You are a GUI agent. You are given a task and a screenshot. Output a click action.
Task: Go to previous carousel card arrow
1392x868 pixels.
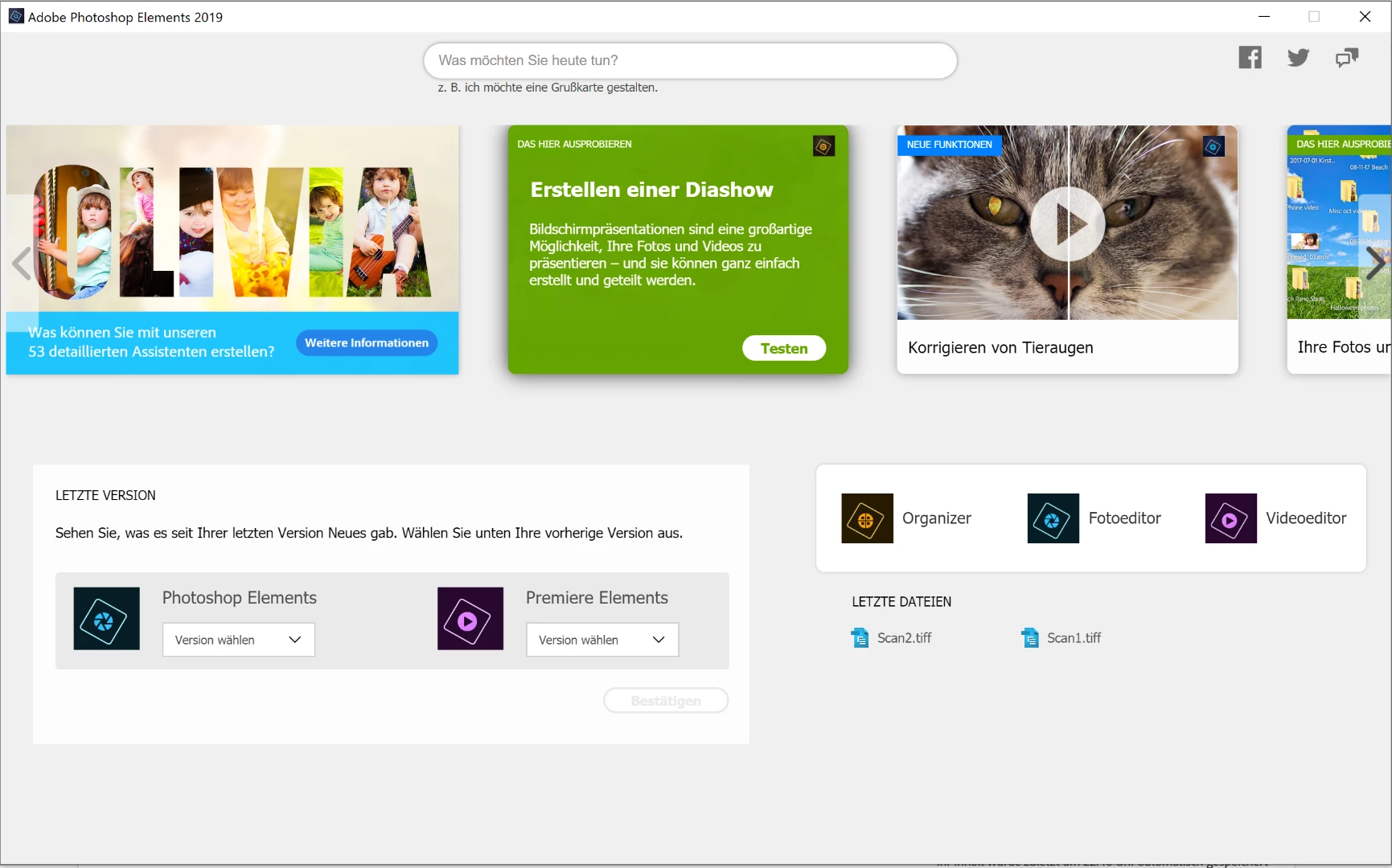click(x=22, y=263)
